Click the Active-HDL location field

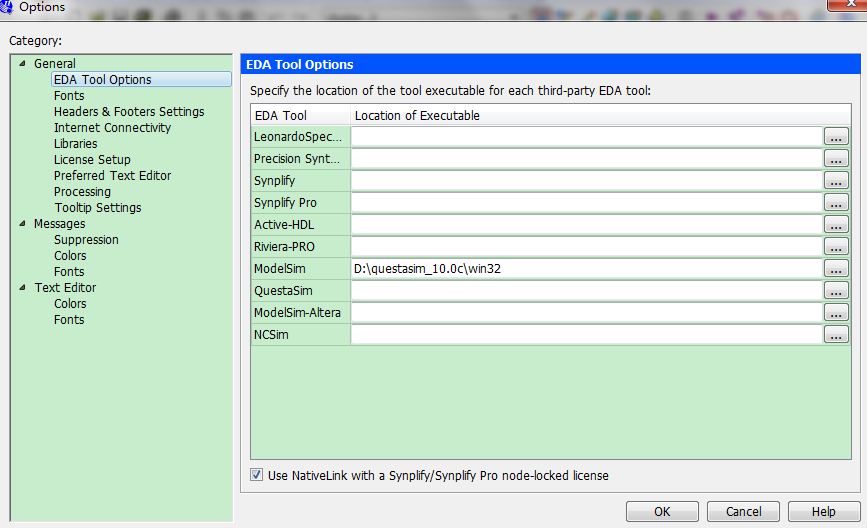(587, 225)
